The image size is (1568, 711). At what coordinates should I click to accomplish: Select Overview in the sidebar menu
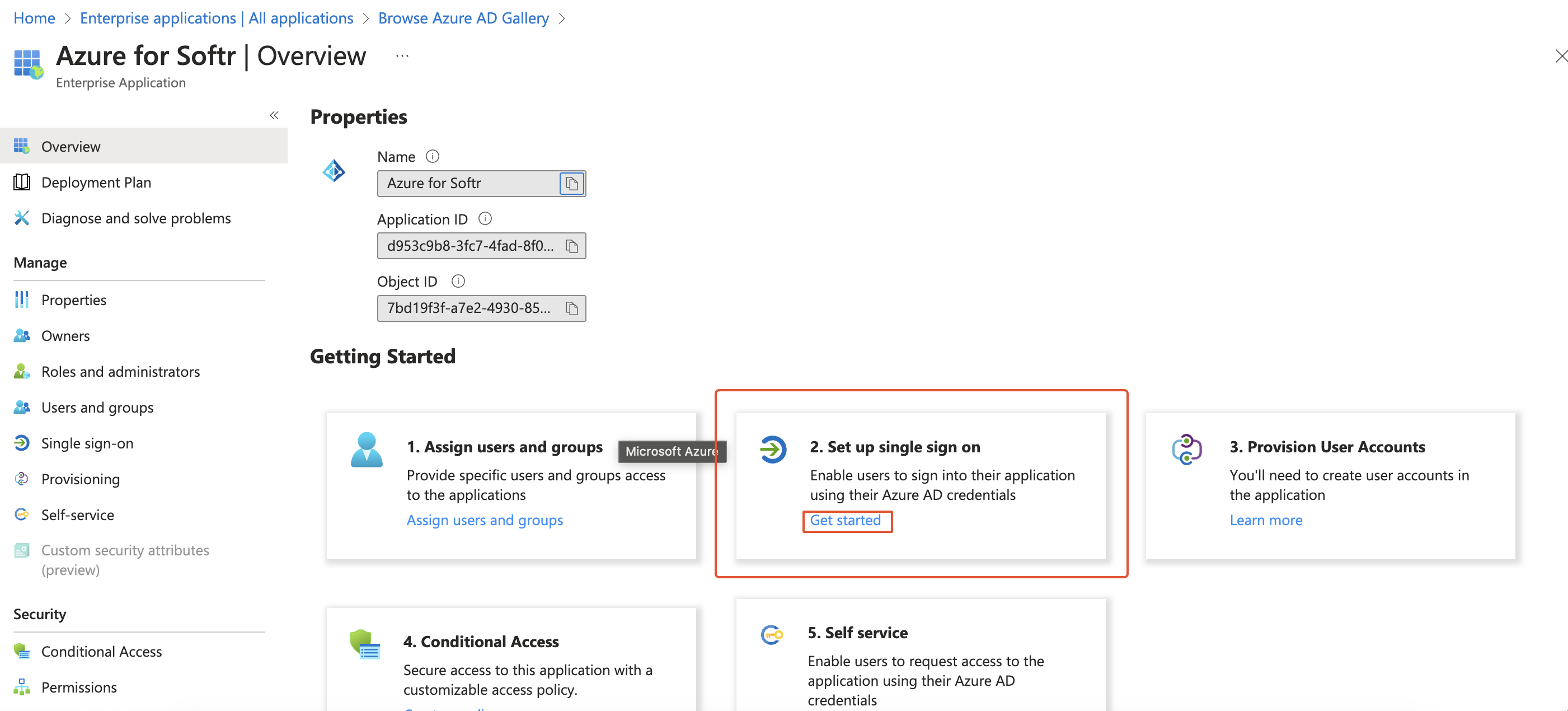(70, 146)
